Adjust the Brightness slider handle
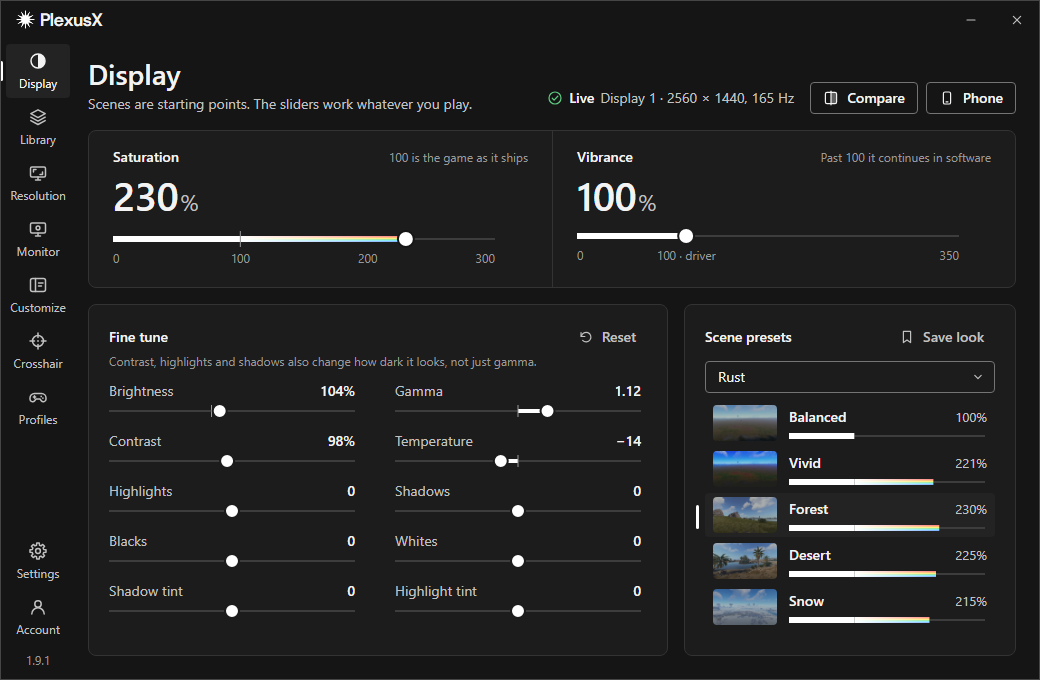This screenshot has height=680, width=1040. [220, 411]
